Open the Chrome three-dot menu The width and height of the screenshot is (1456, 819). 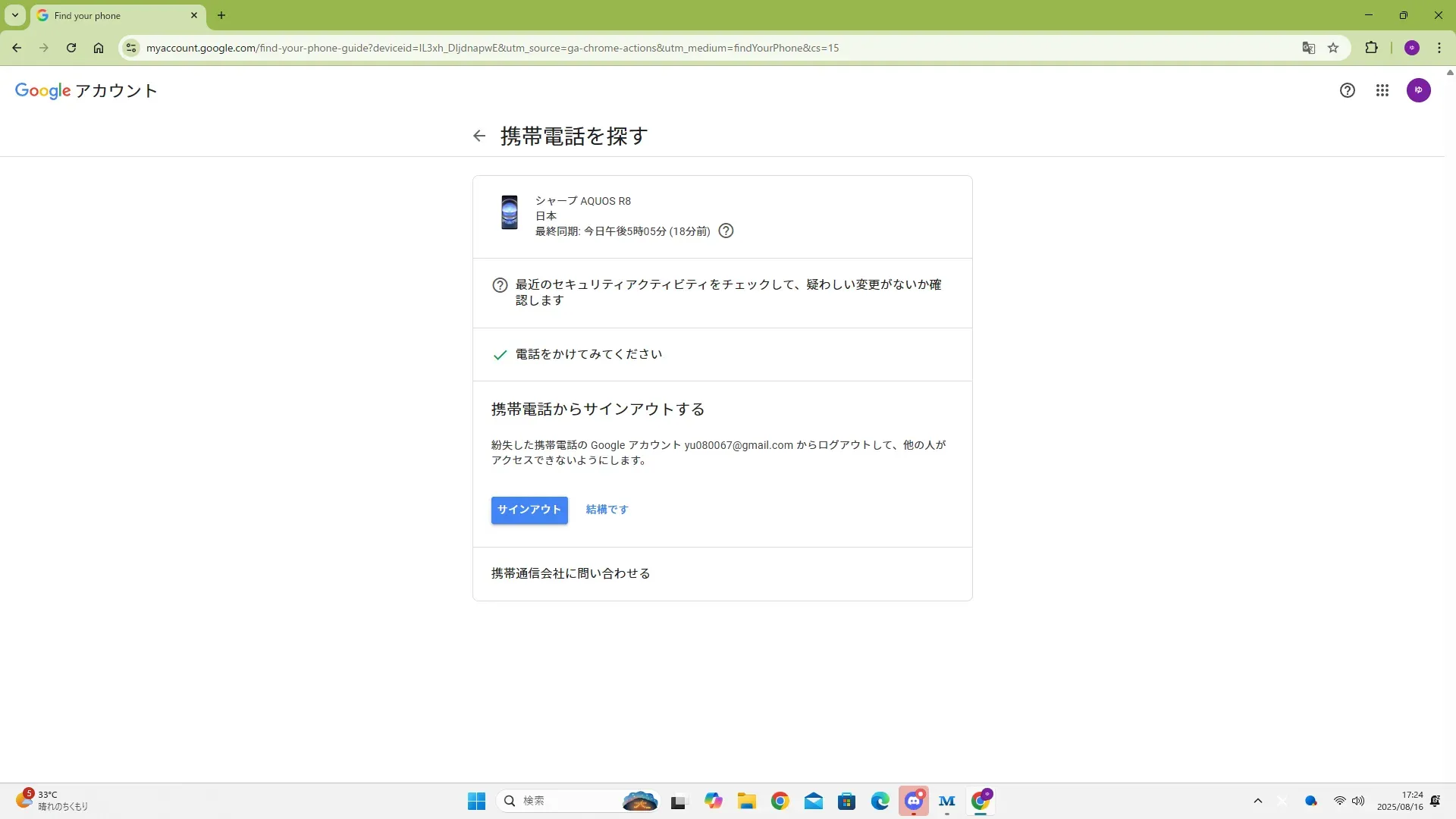pyautogui.click(x=1439, y=48)
